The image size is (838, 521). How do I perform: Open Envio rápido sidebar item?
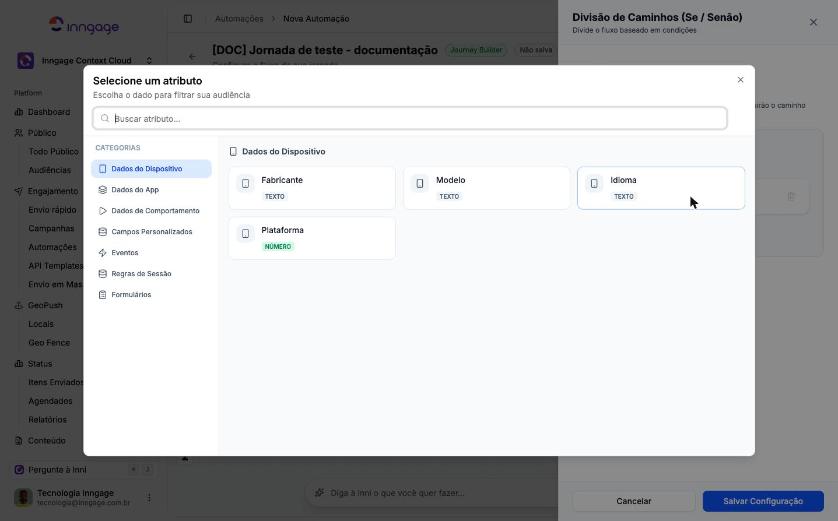(x=52, y=210)
